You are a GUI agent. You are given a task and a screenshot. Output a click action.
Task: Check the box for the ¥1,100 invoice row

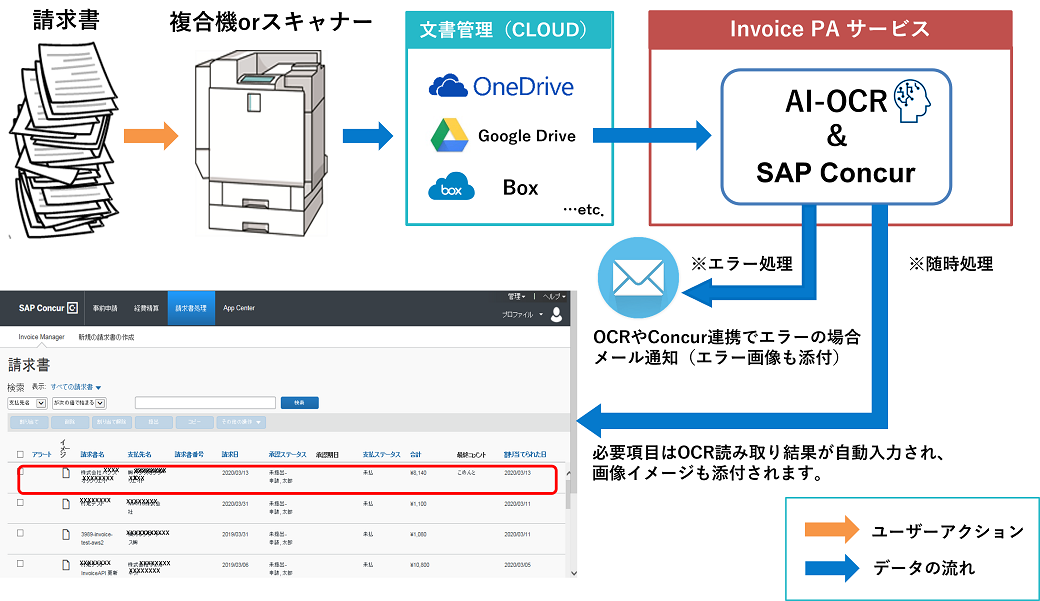20,503
